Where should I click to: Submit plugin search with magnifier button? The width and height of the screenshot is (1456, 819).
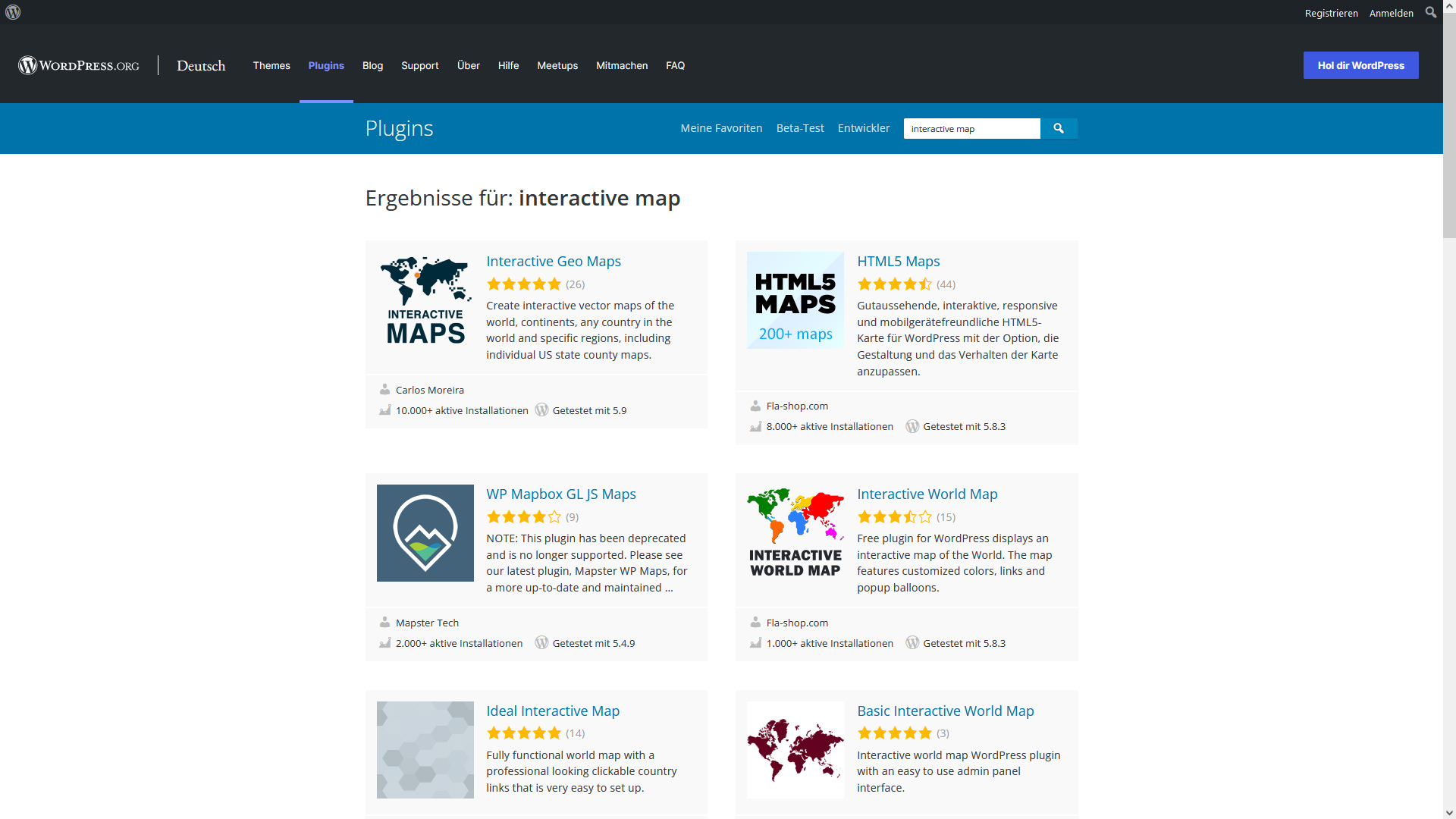pyautogui.click(x=1059, y=128)
